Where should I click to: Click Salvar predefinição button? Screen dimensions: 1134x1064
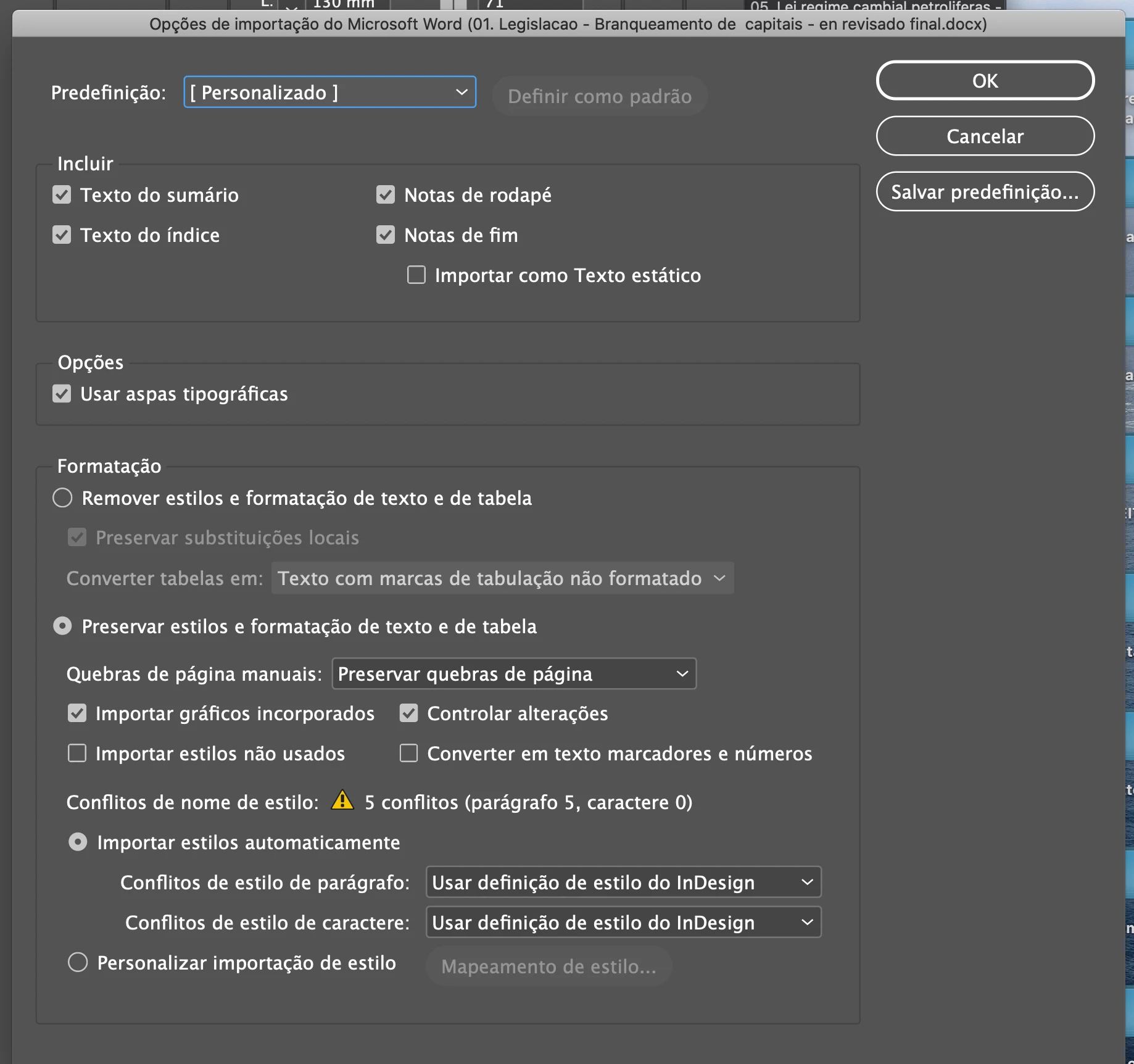click(985, 192)
